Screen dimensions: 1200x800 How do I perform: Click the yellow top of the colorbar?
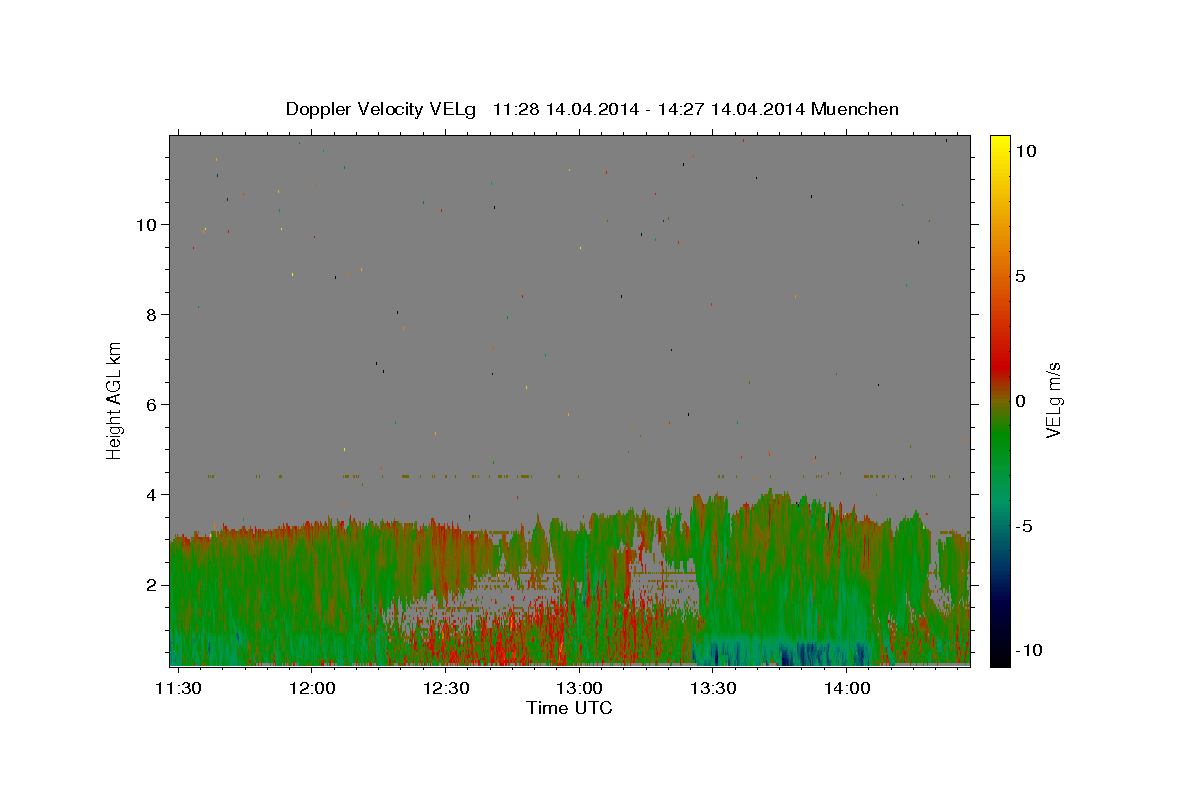coord(1000,145)
